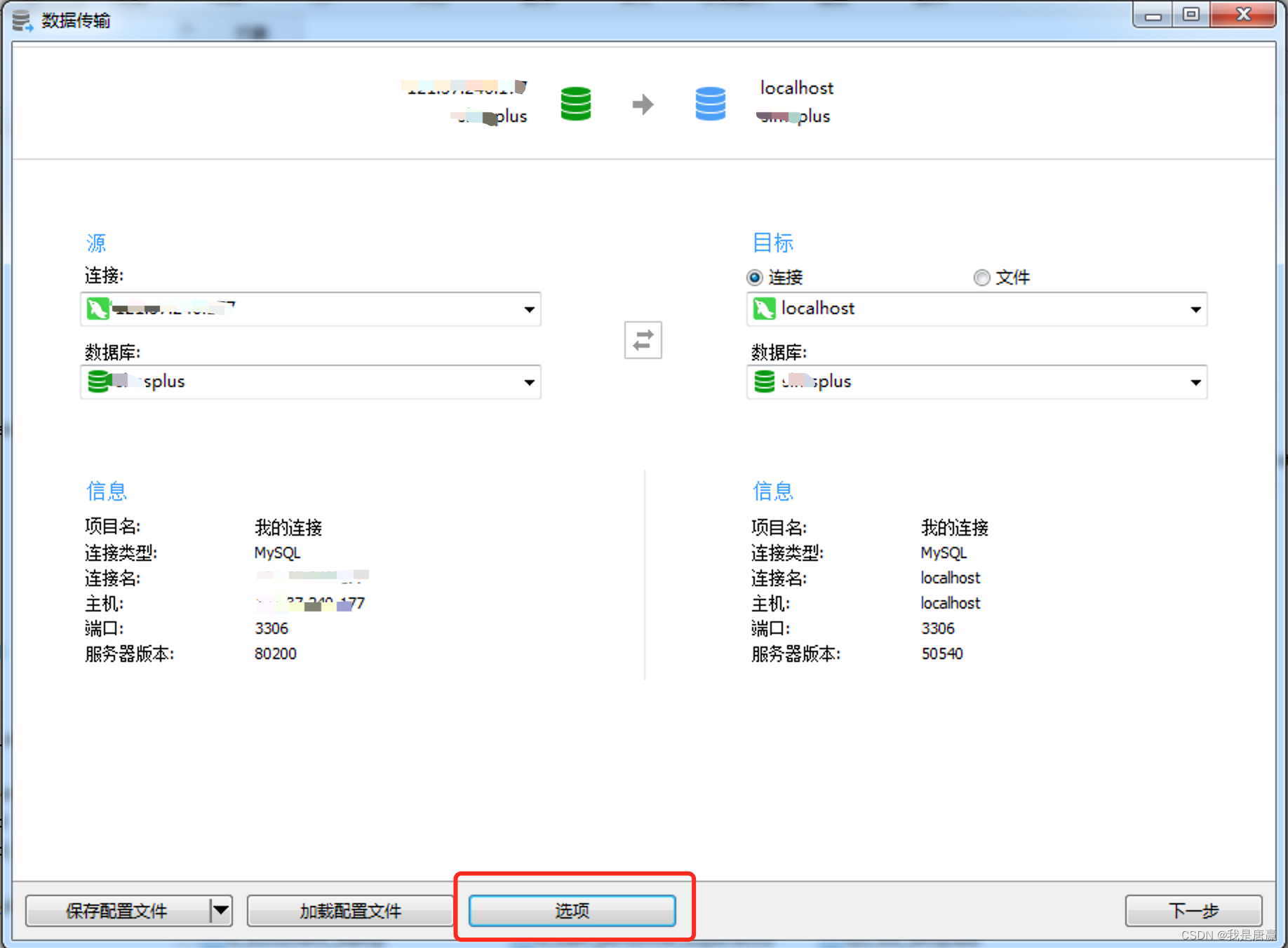The height and width of the screenshot is (948, 1288).
Task: Maximize the data transfer window
Action: pyautogui.click(x=1190, y=15)
